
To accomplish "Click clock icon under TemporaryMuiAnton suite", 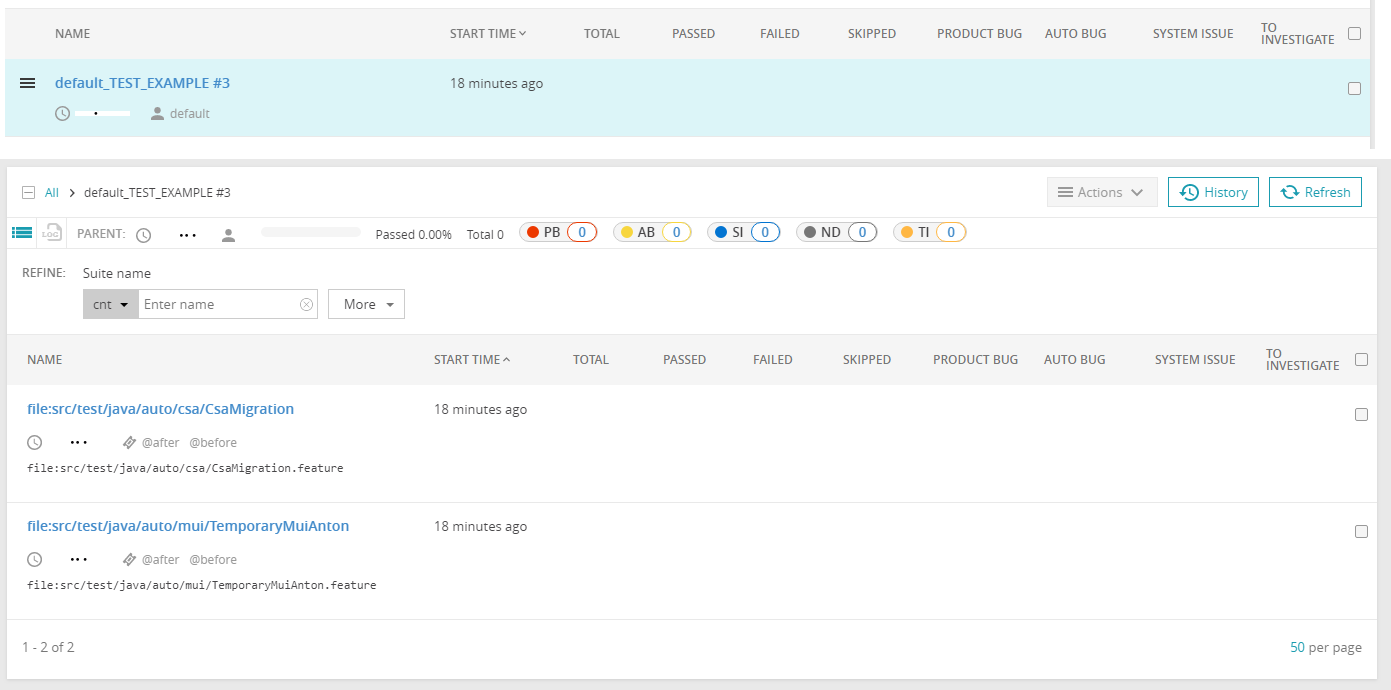I will click(34, 559).
